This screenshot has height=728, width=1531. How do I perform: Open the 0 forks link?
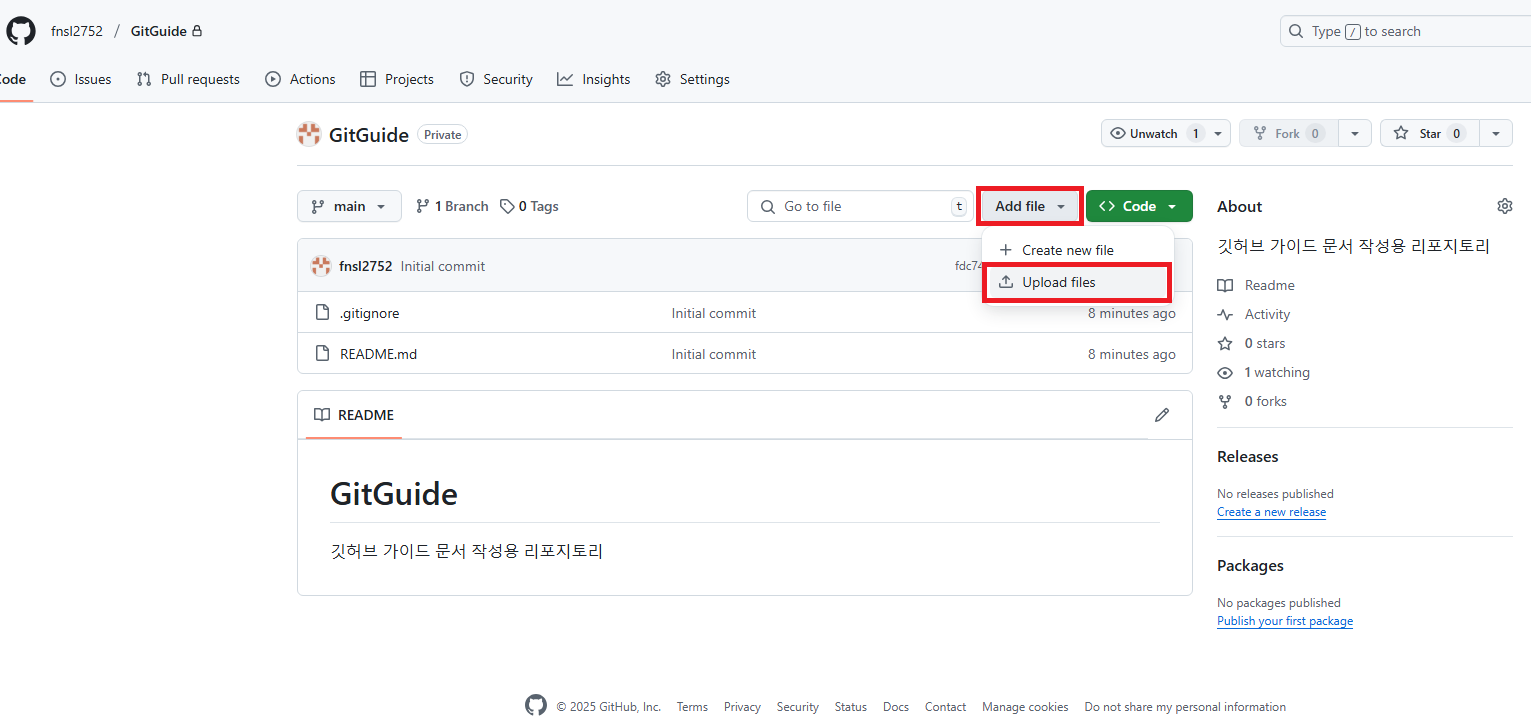click(1252, 401)
